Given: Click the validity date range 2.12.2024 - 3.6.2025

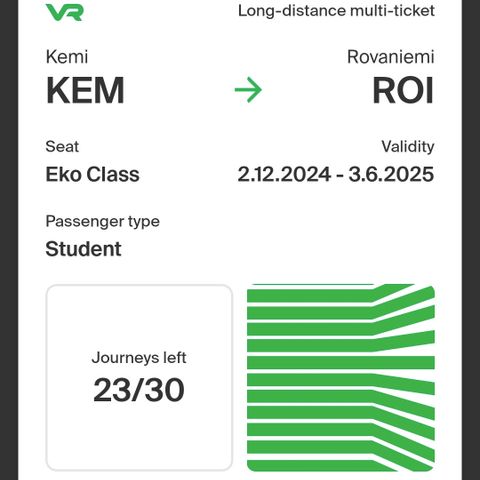Looking at the screenshot, I should point(336,174).
